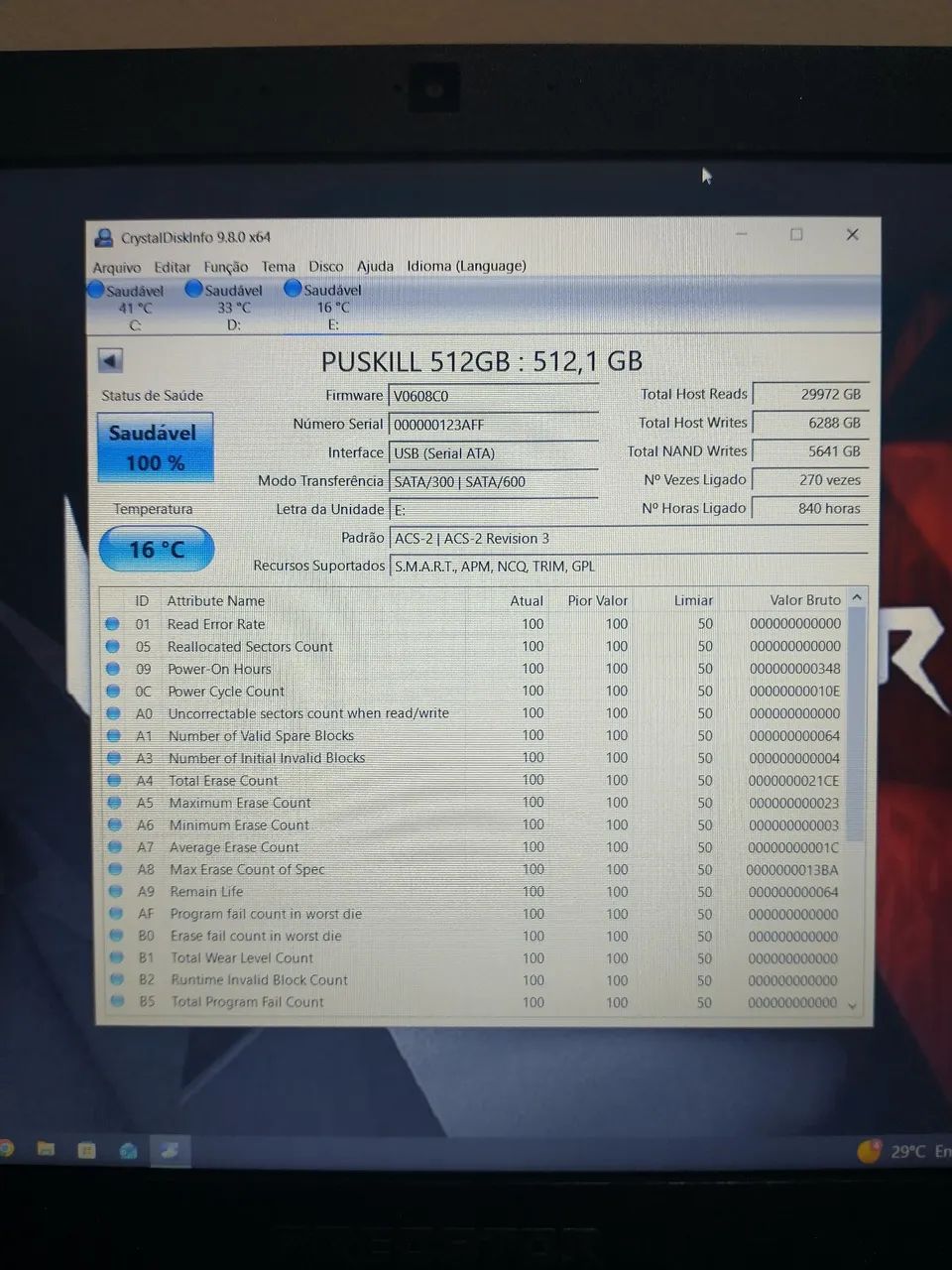Open the weather widget showing 29°C

[x=902, y=1151]
